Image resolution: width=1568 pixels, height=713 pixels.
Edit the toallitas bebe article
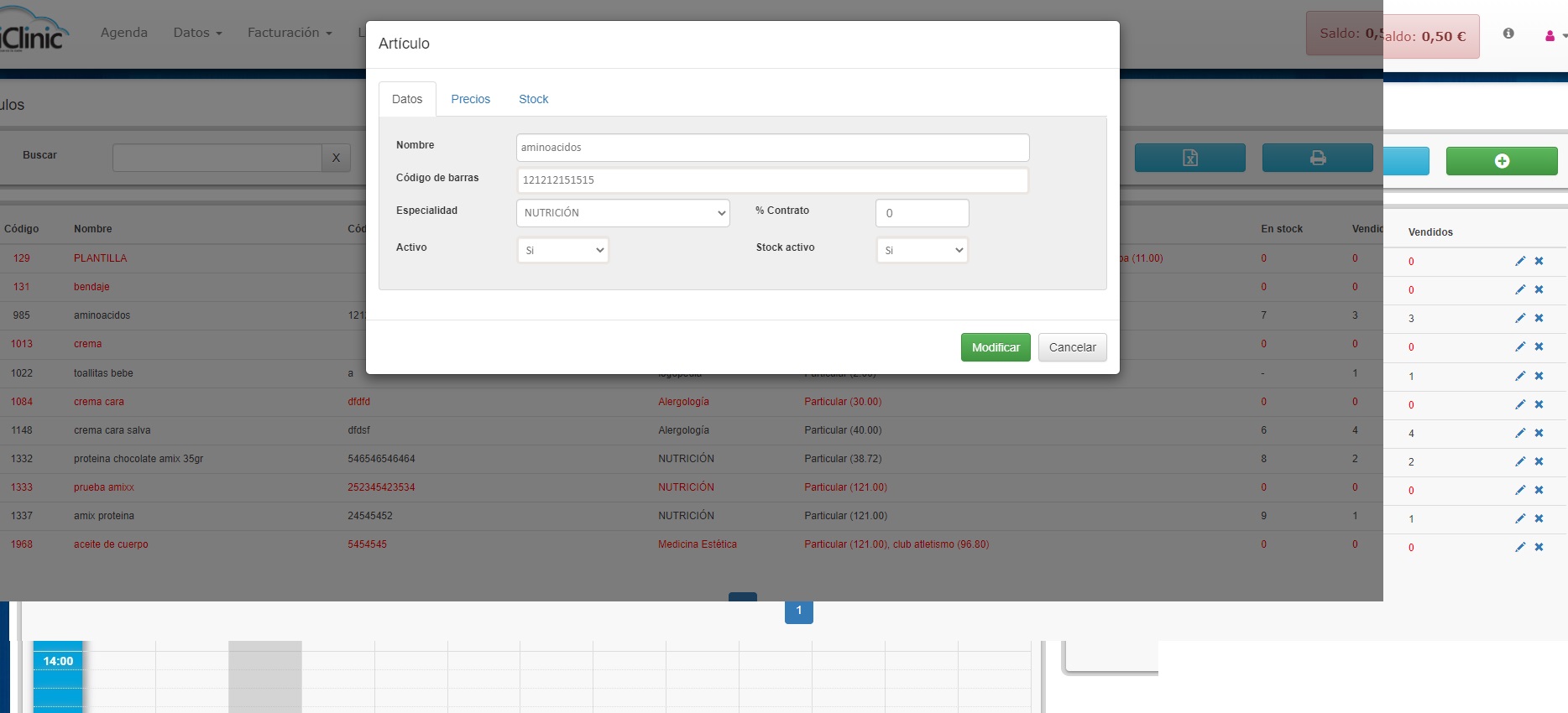coord(1520,376)
